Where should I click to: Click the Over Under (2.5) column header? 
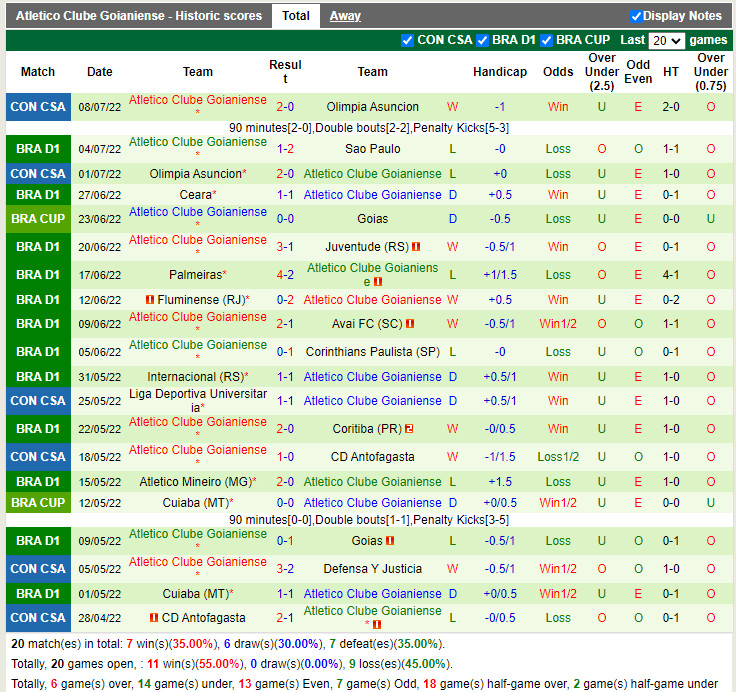pyautogui.click(x=602, y=72)
